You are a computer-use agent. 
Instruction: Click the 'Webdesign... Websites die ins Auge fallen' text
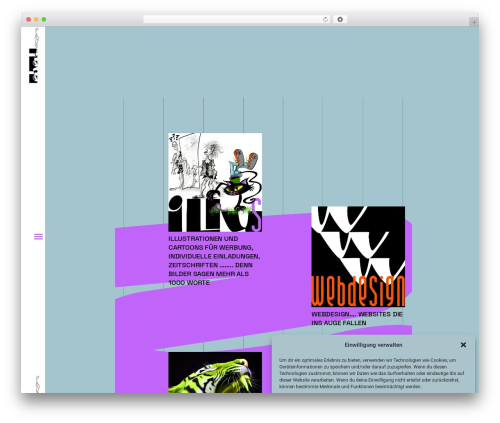[357, 318]
